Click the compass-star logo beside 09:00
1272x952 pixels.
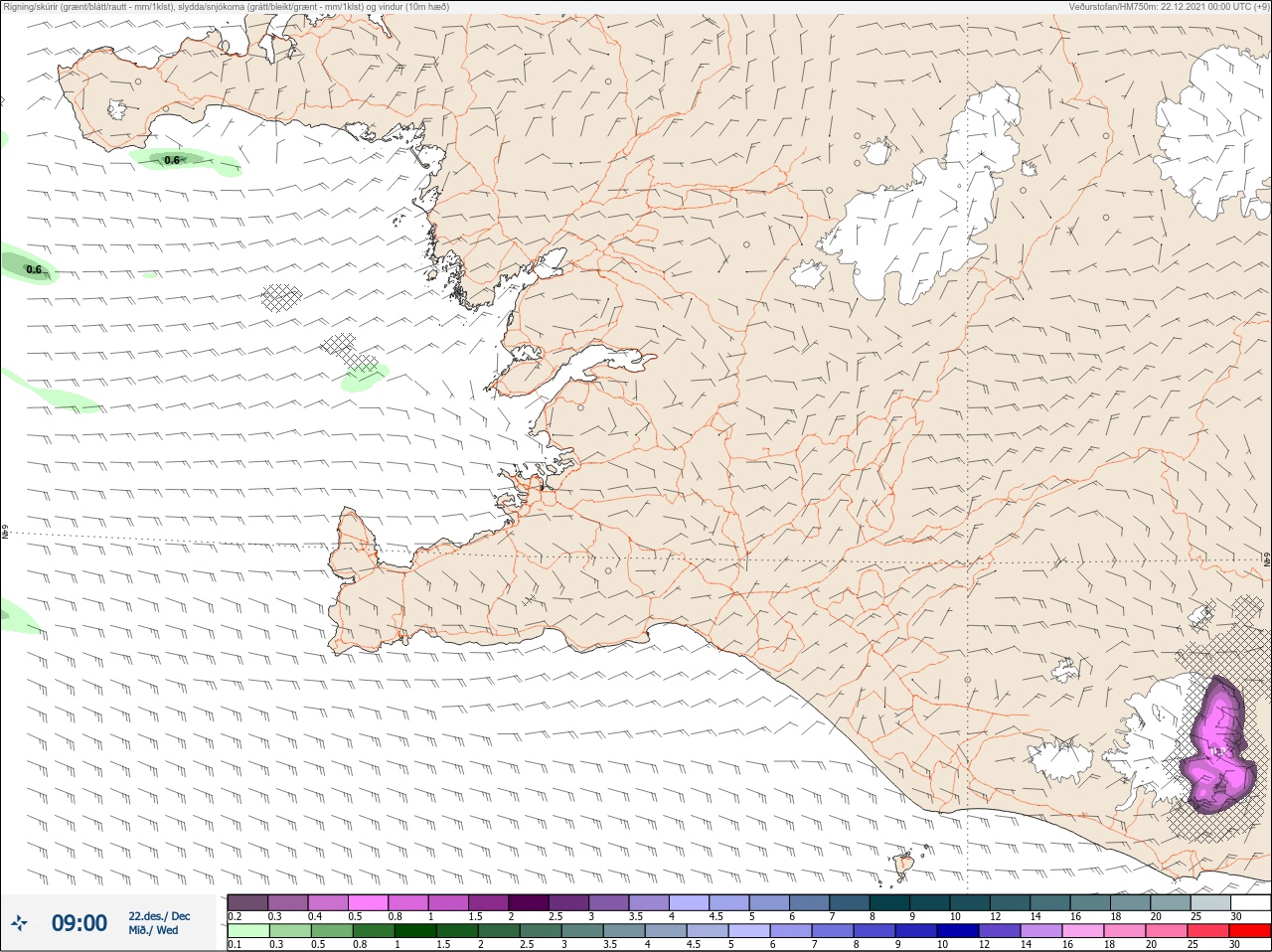tap(19, 923)
